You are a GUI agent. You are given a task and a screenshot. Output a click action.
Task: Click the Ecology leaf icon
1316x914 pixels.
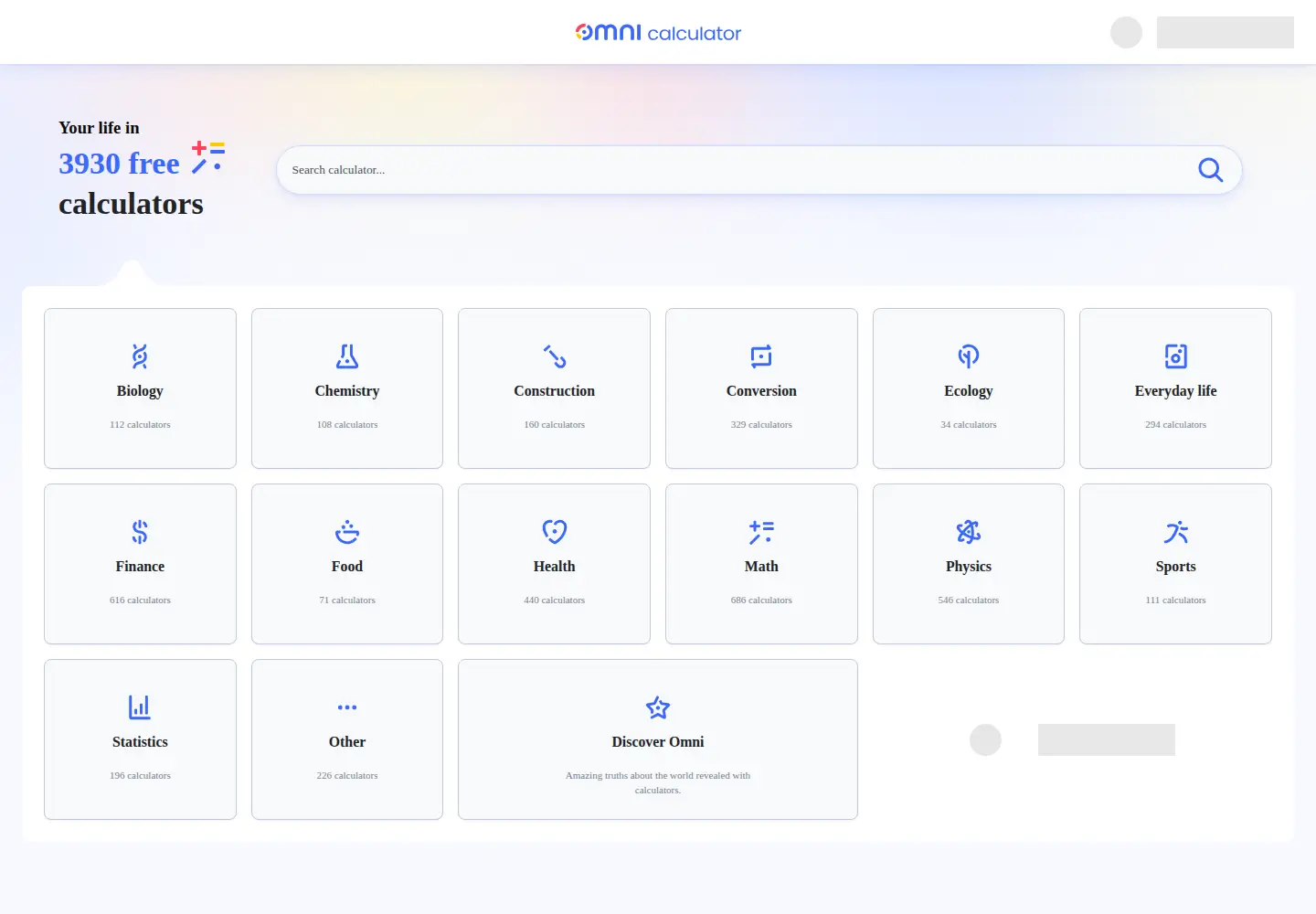pos(969,356)
